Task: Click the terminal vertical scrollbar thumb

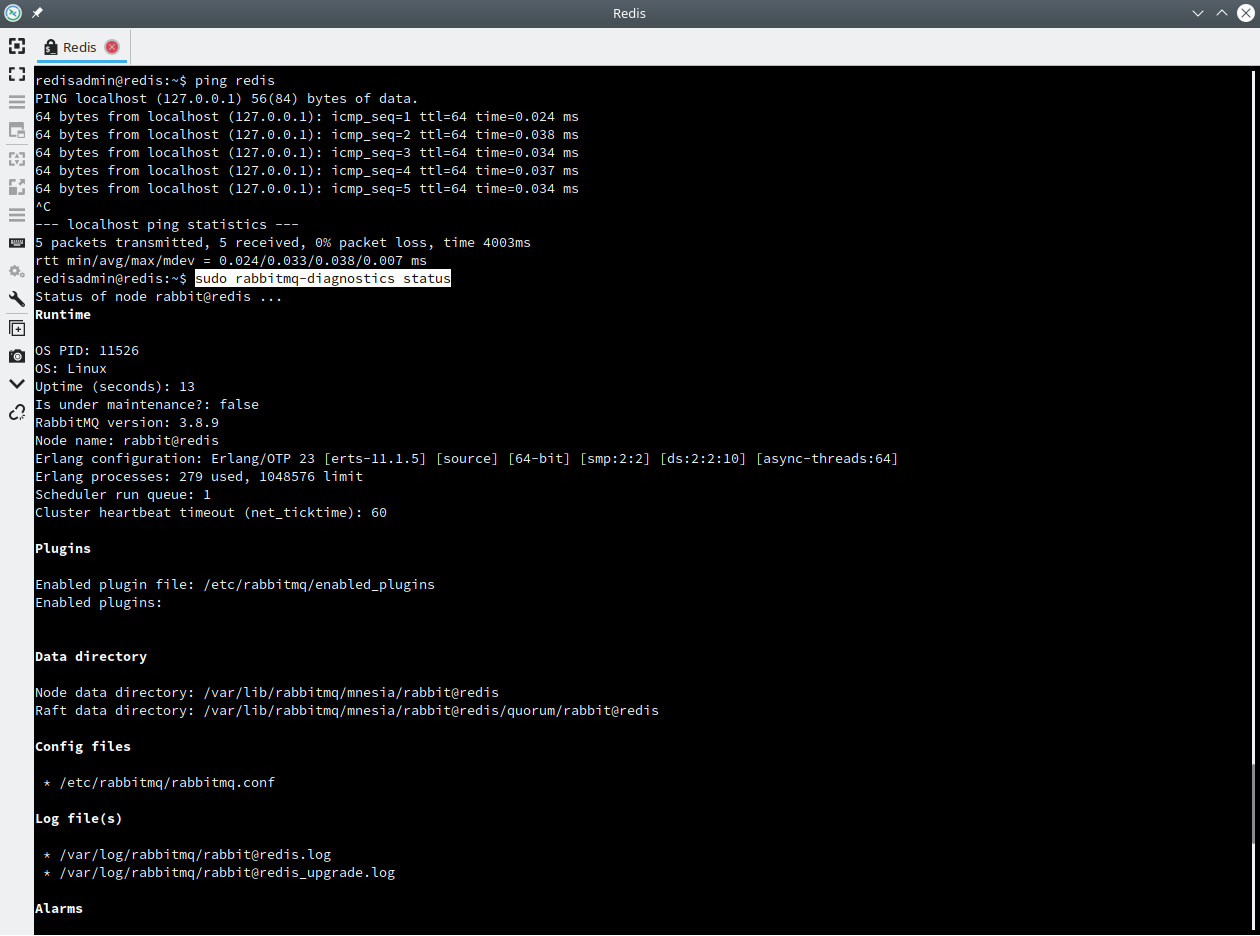Action: tap(1254, 803)
